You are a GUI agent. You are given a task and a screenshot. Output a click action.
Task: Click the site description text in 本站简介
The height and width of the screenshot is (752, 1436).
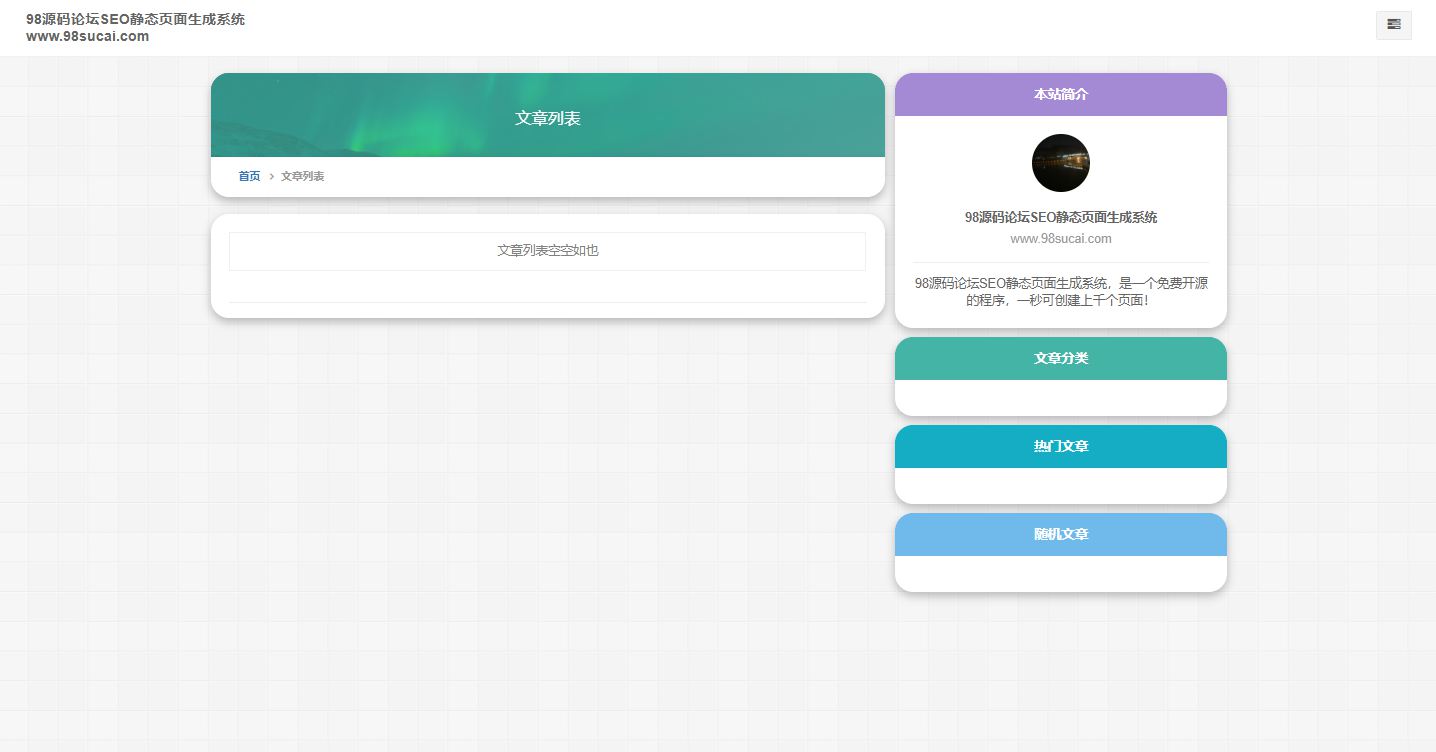(1060, 291)
